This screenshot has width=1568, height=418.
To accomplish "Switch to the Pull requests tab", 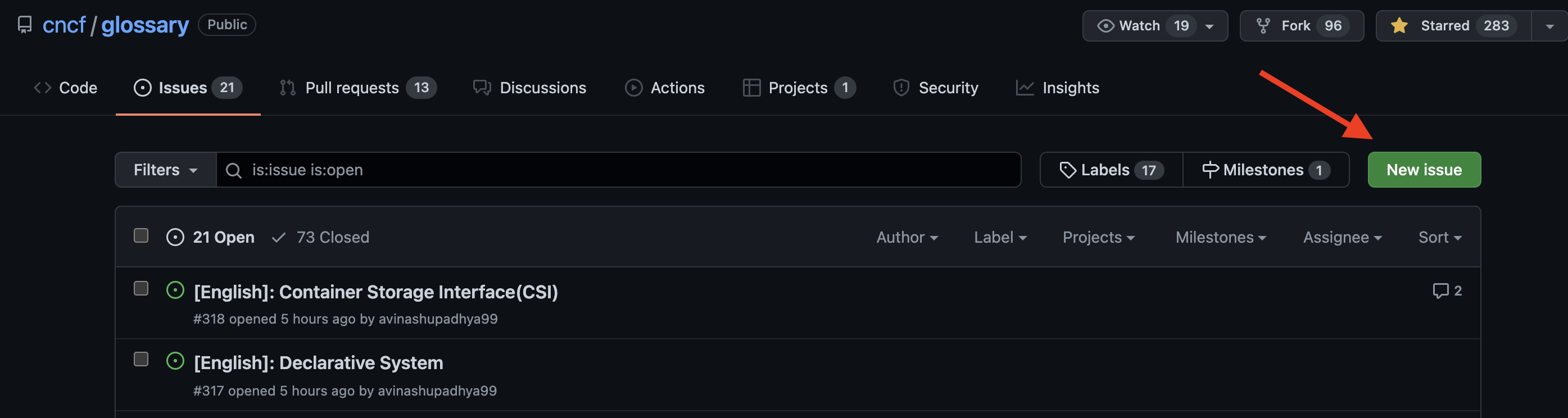I will 357,88.
